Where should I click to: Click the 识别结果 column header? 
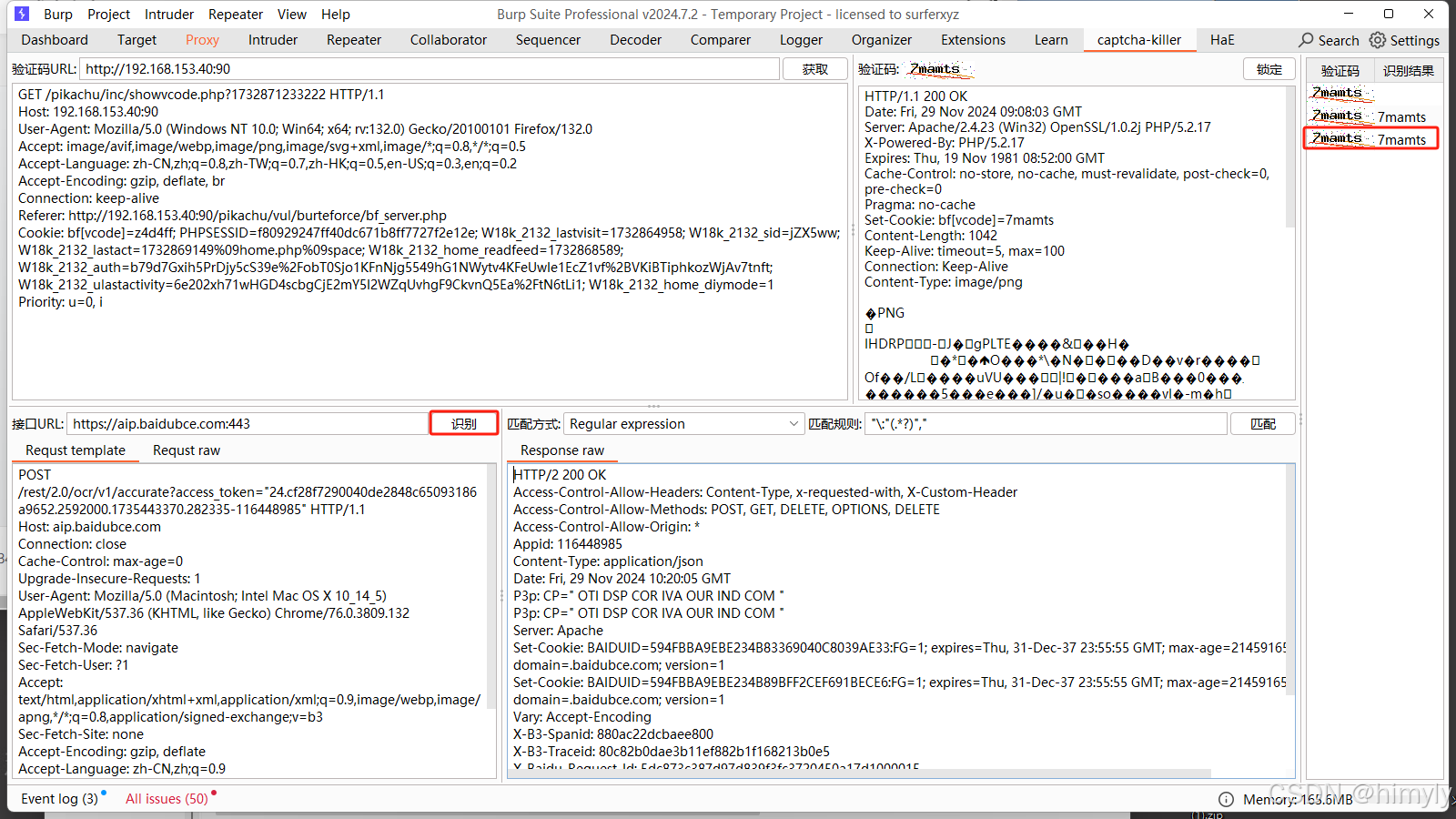pos(1409,70)
